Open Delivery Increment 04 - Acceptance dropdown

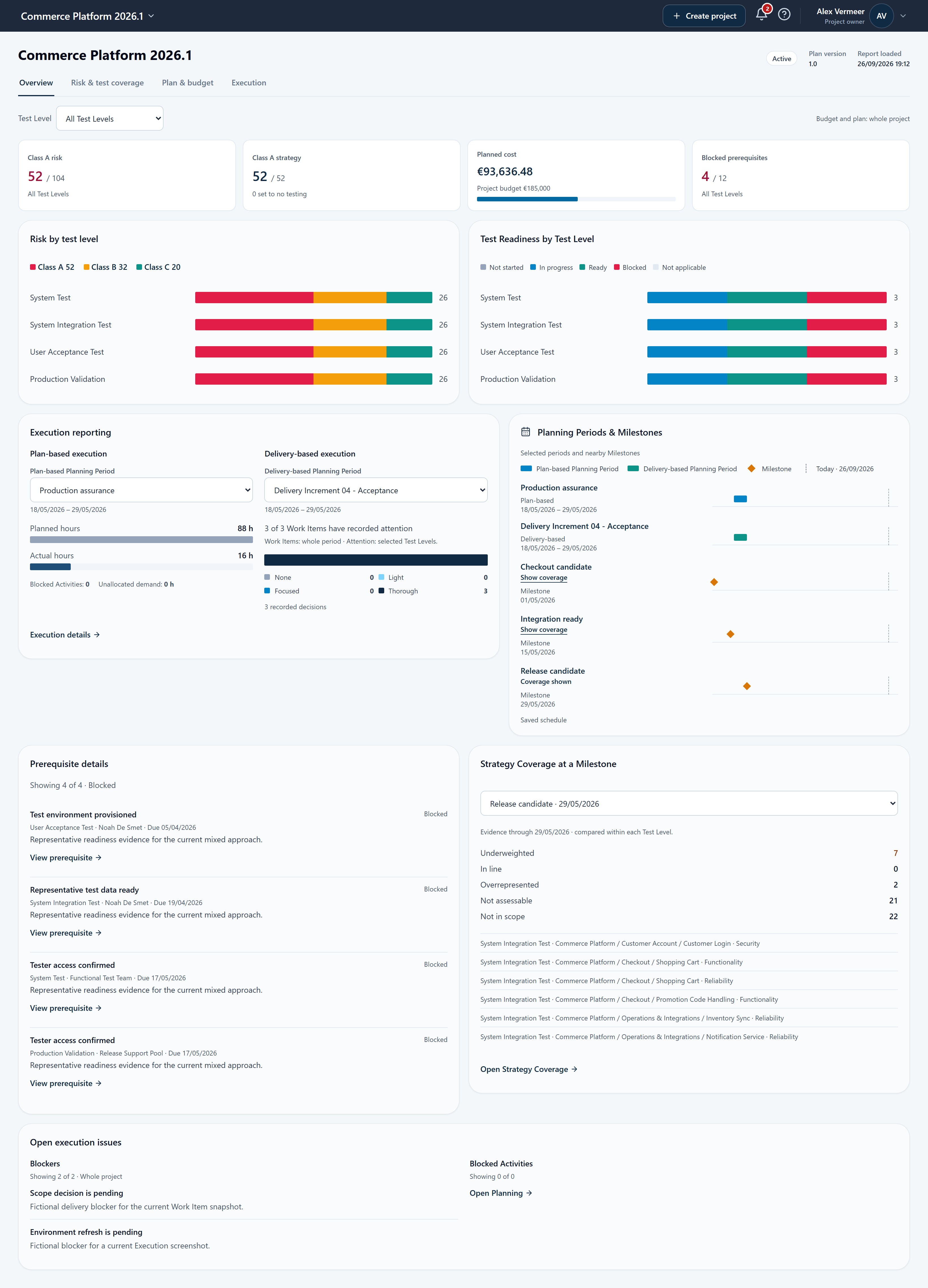[x=376, y=490]
